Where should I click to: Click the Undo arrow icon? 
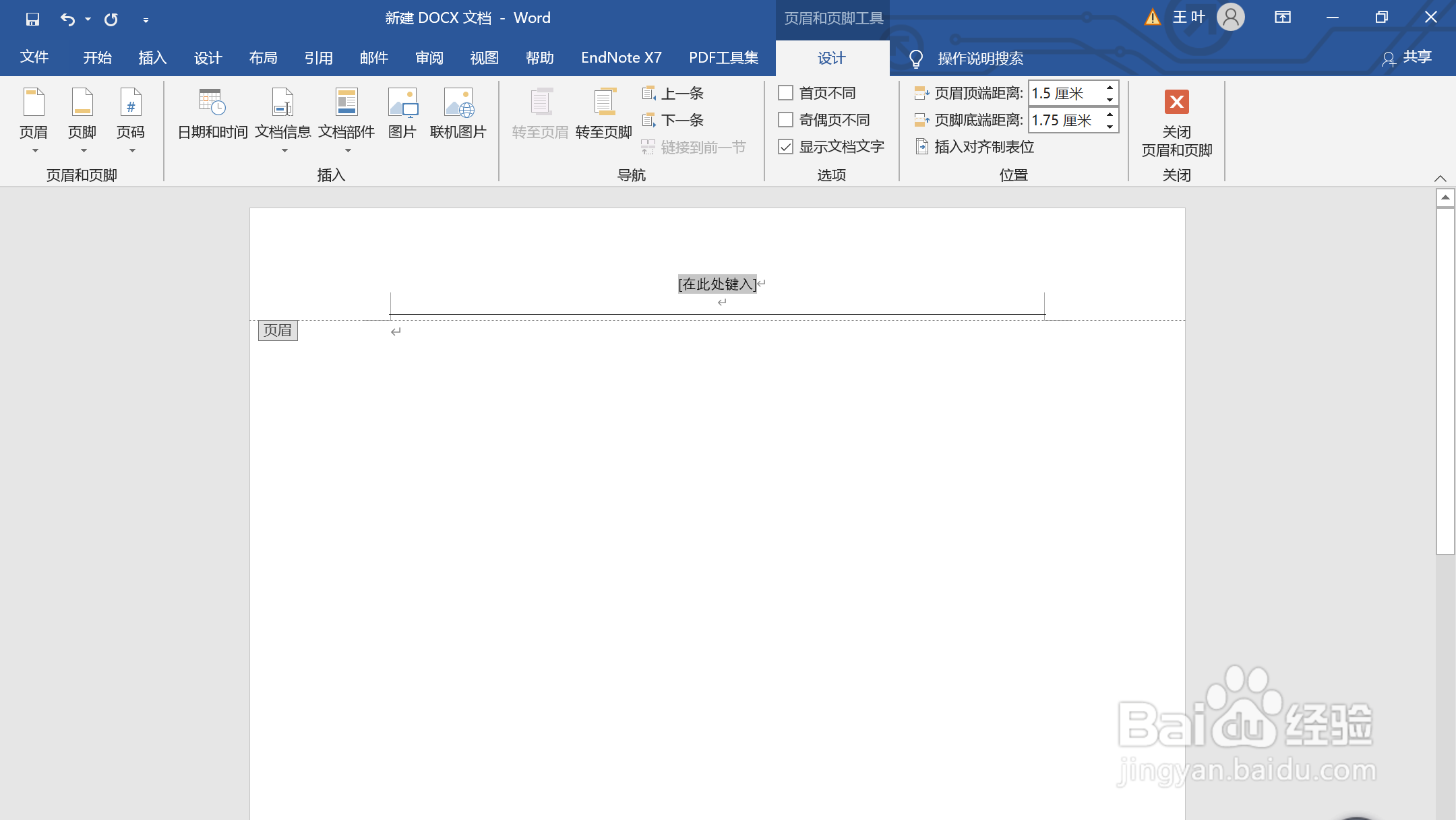[67, 19]
